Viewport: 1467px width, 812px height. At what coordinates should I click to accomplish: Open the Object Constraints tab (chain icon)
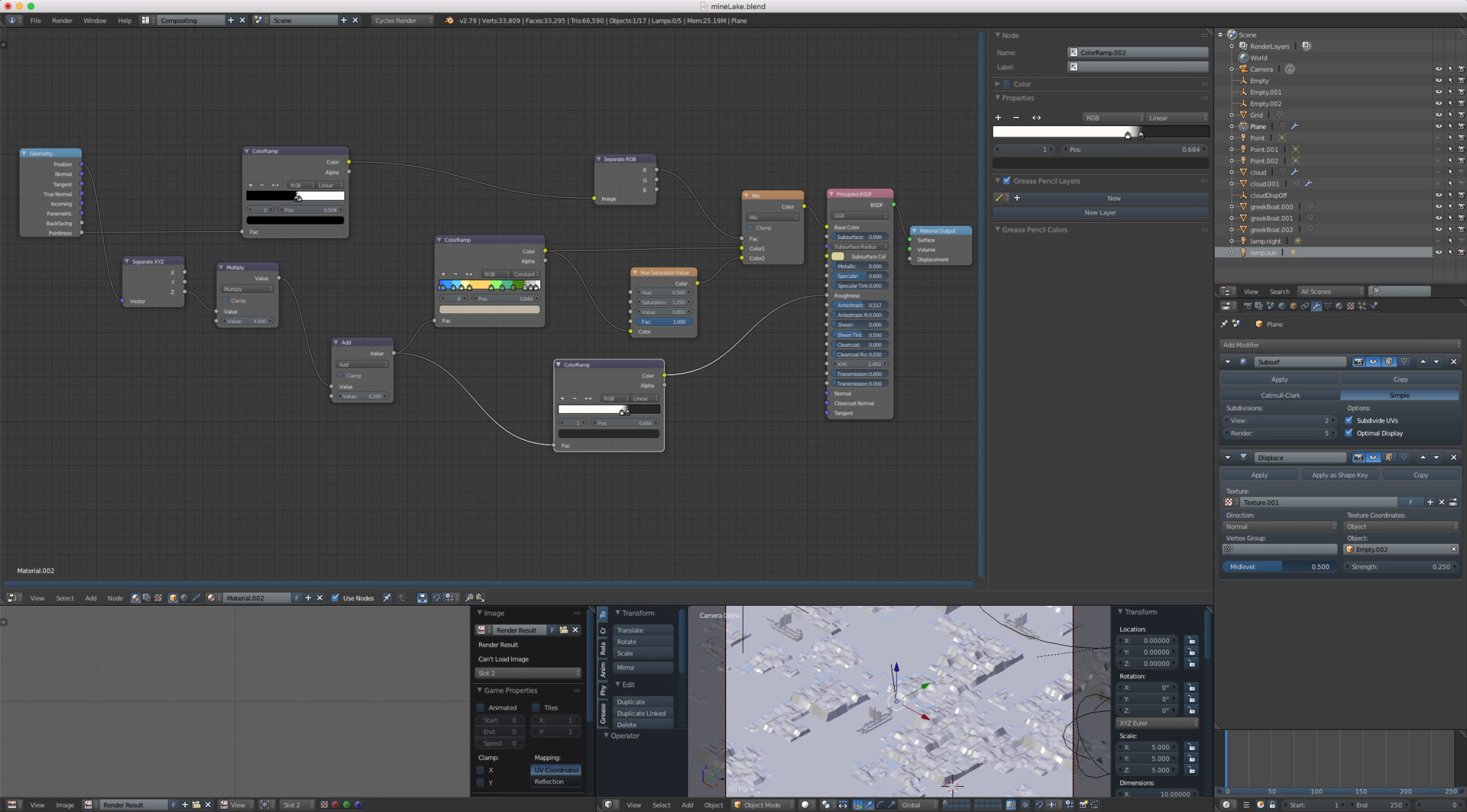(1304, 306)
